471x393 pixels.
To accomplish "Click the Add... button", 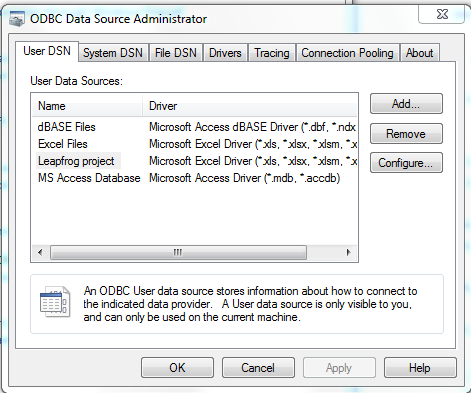I will click(406, 104).
